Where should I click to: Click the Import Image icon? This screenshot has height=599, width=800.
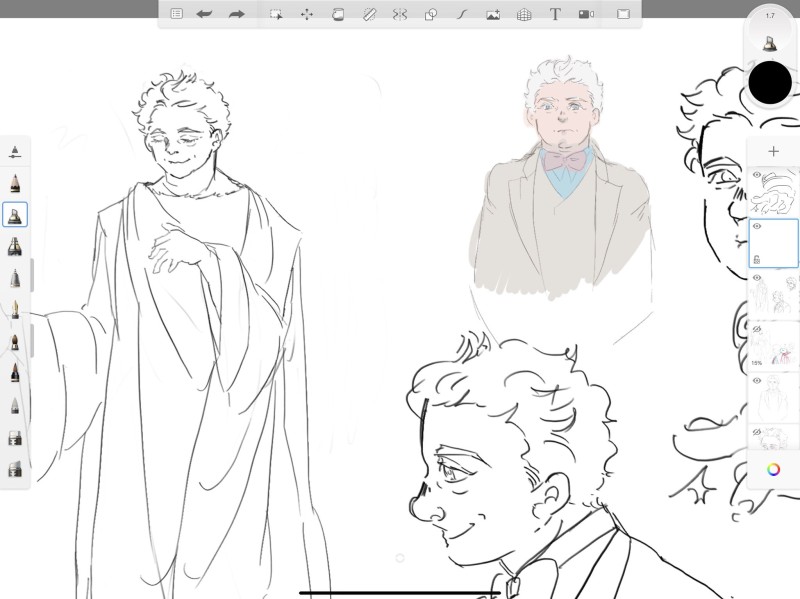[x=493, y=14]
